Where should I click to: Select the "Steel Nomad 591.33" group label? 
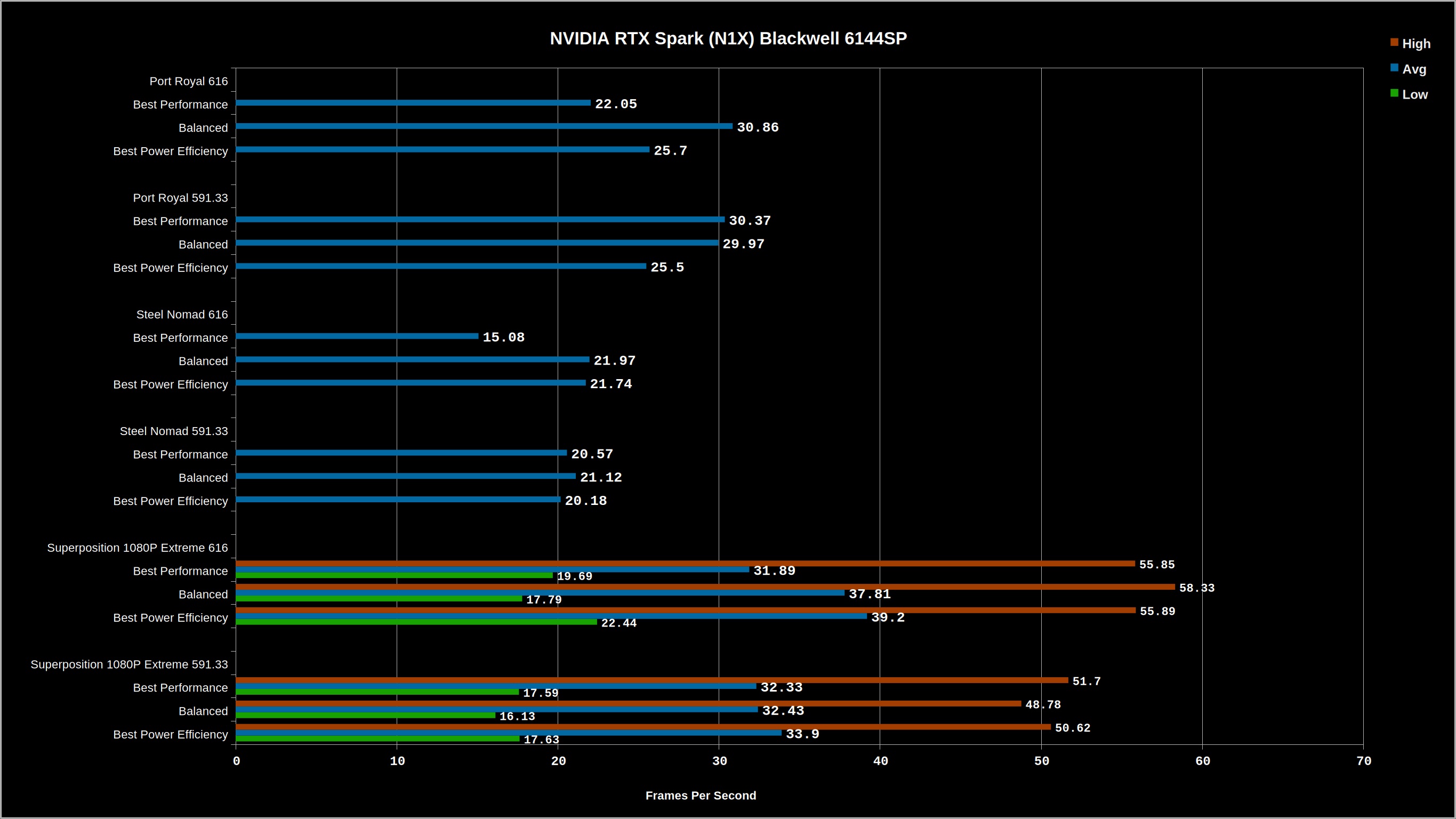pyautogui.click(x=173, y=431)
